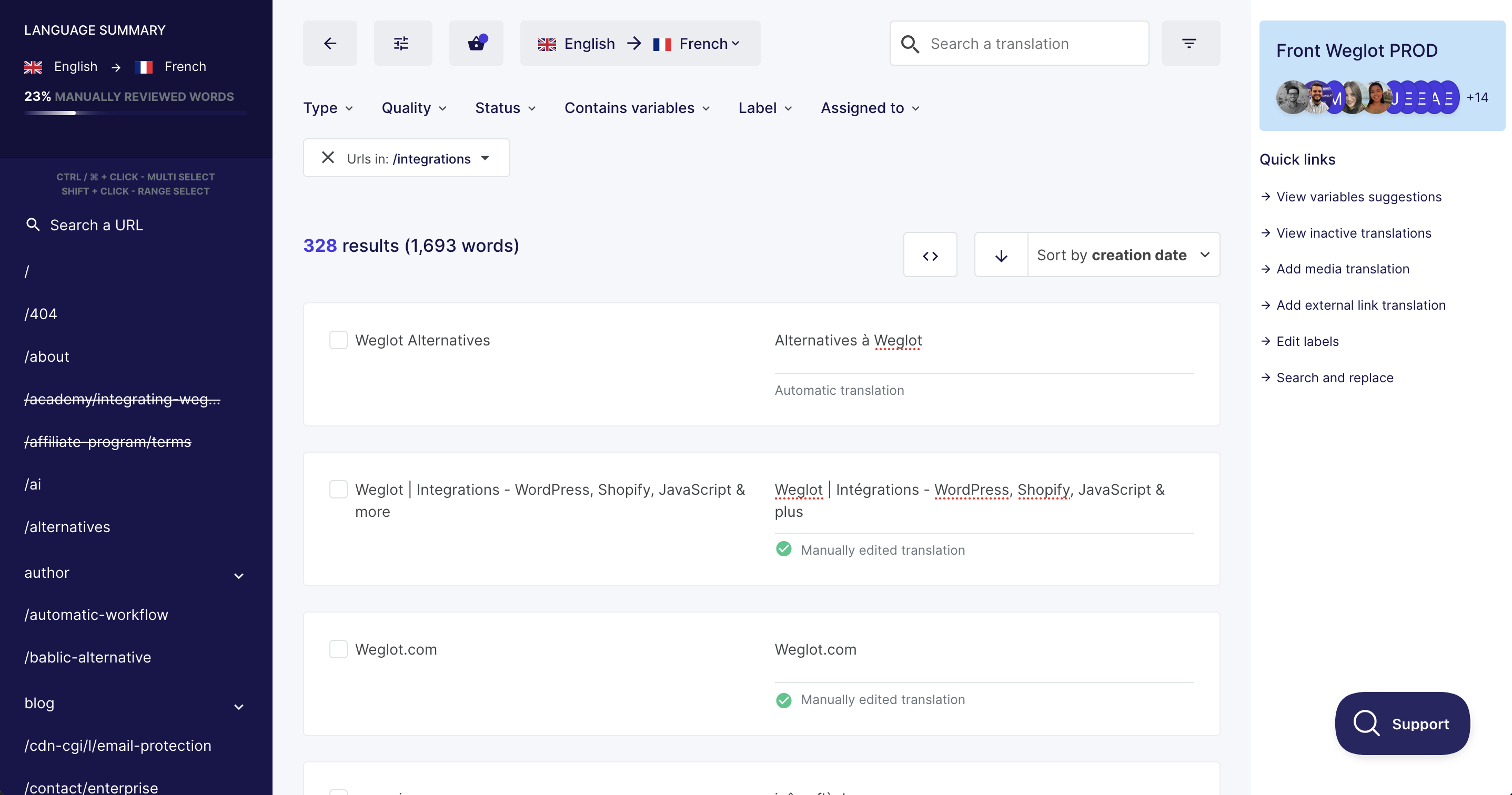
Task: Open the French language dropdown
Action: (x=703, y=44)
